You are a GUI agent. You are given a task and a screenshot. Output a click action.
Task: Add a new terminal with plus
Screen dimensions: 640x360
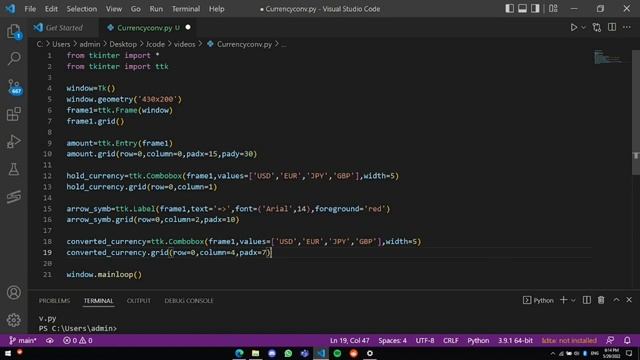pyautogui.click(x=563, y=300)
